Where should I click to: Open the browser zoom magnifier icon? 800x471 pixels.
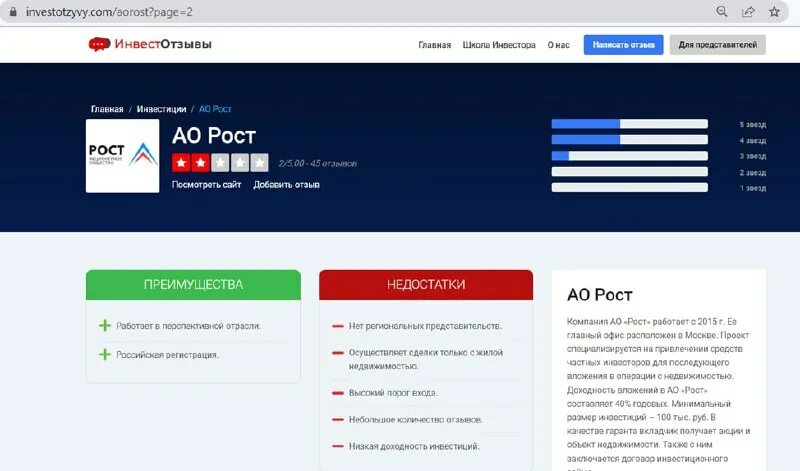tap(721, 12)
